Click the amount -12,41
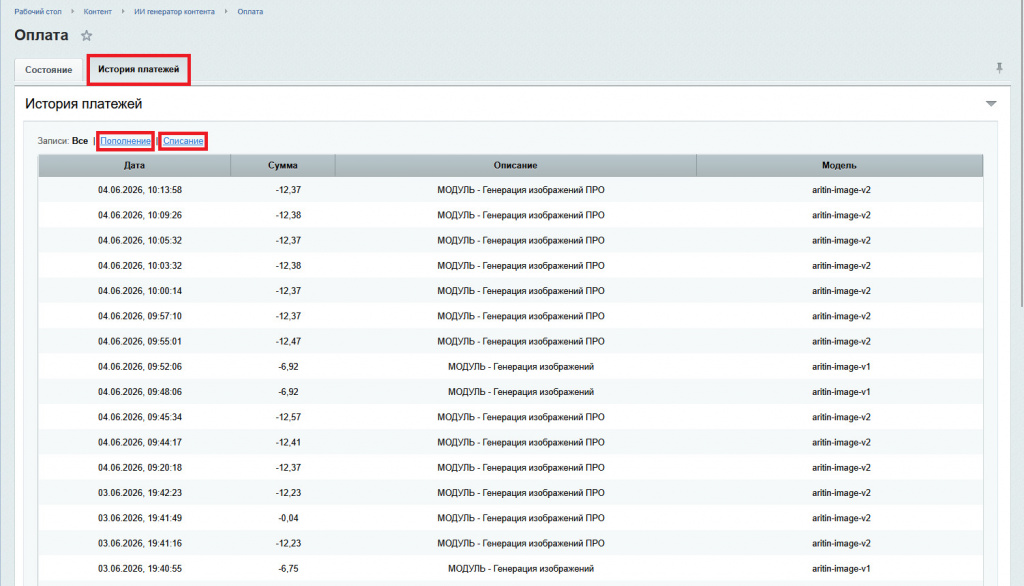The height and width of the screenshot is (586, 1024). (288, 443)
